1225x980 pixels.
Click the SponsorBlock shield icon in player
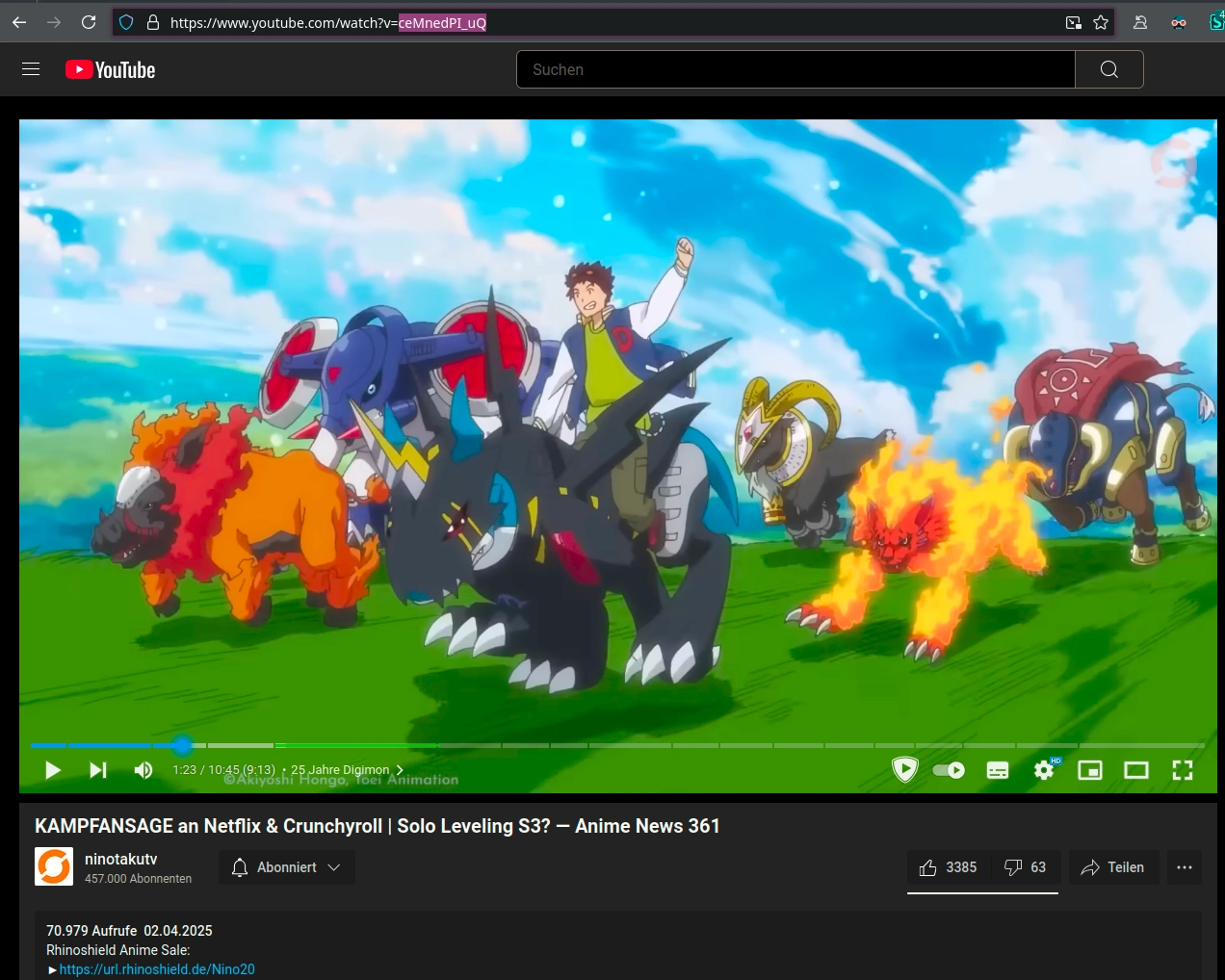pos(905,770)
